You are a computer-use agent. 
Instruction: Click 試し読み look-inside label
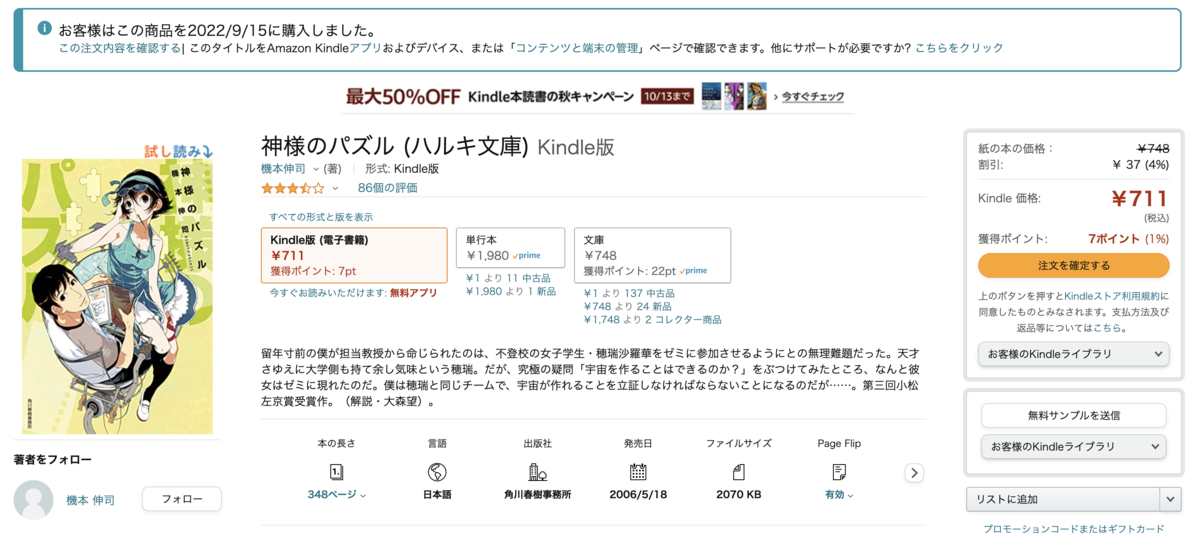pos(179,151)
